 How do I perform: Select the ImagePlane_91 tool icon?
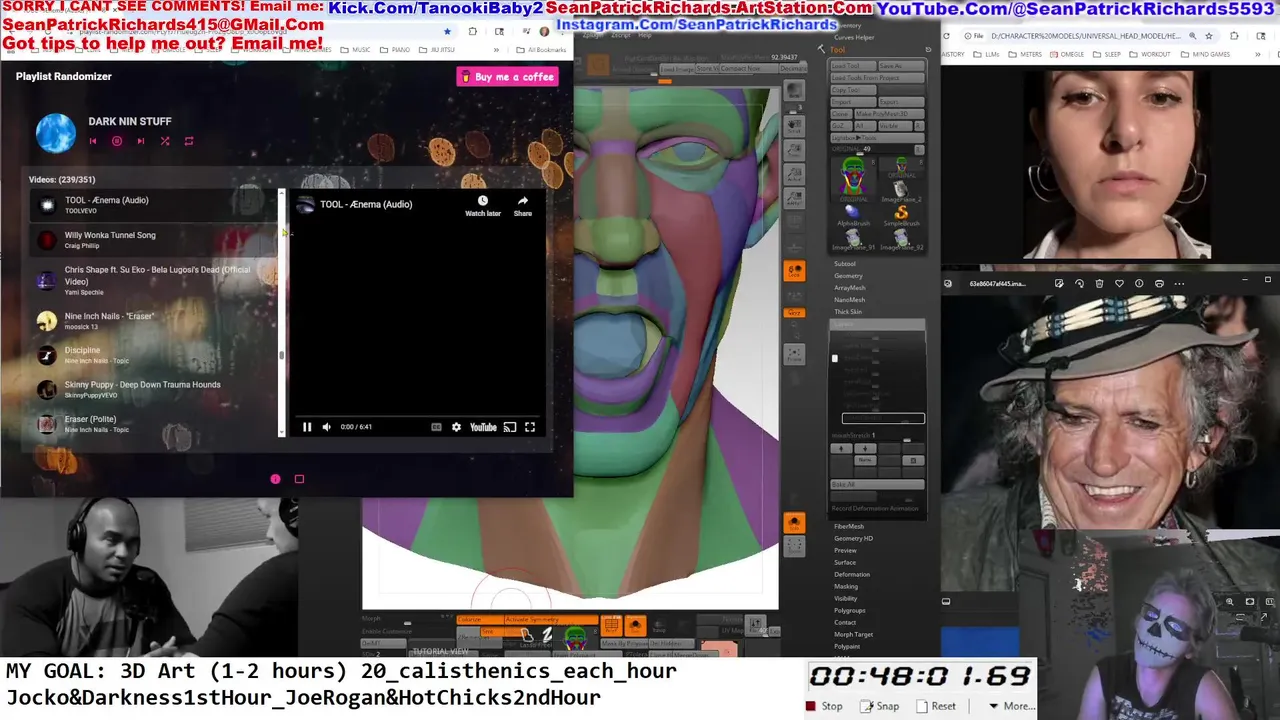[853, 240]
